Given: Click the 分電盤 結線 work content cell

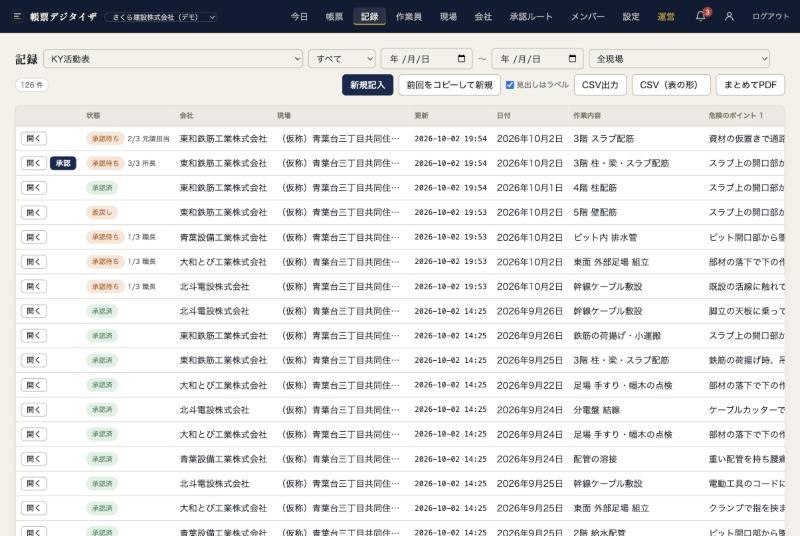Looking at the screenshot, I should coord(596,410).
